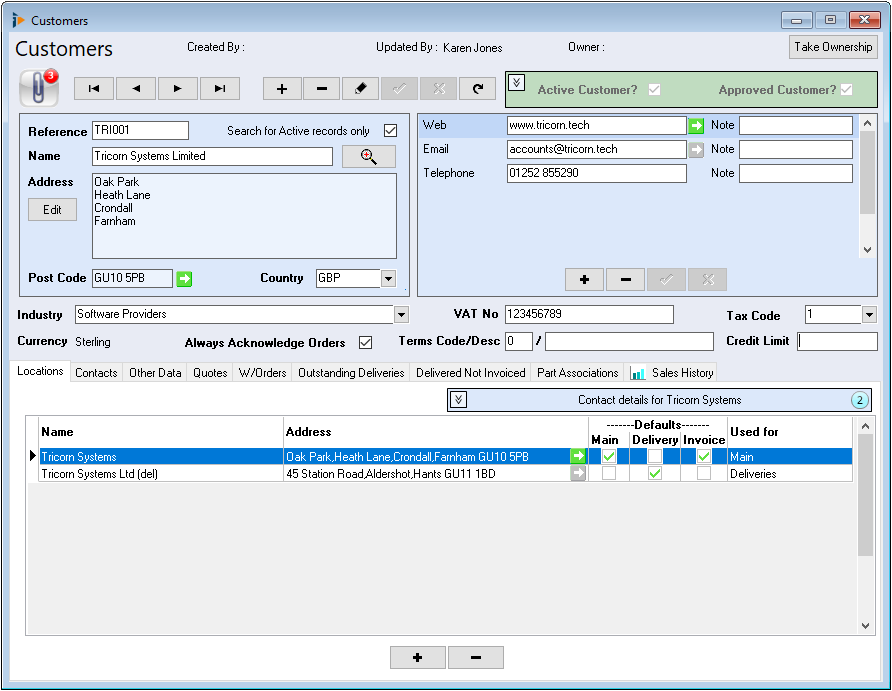Go to the first customer record
This screenshot has height=691, width=892.
(94, 89)
